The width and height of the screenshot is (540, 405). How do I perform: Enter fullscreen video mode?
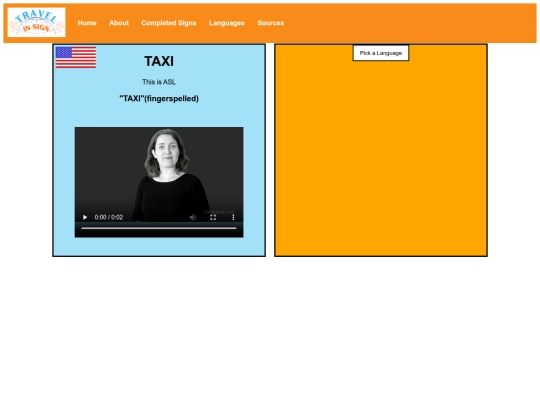click(x=213, y=217)
